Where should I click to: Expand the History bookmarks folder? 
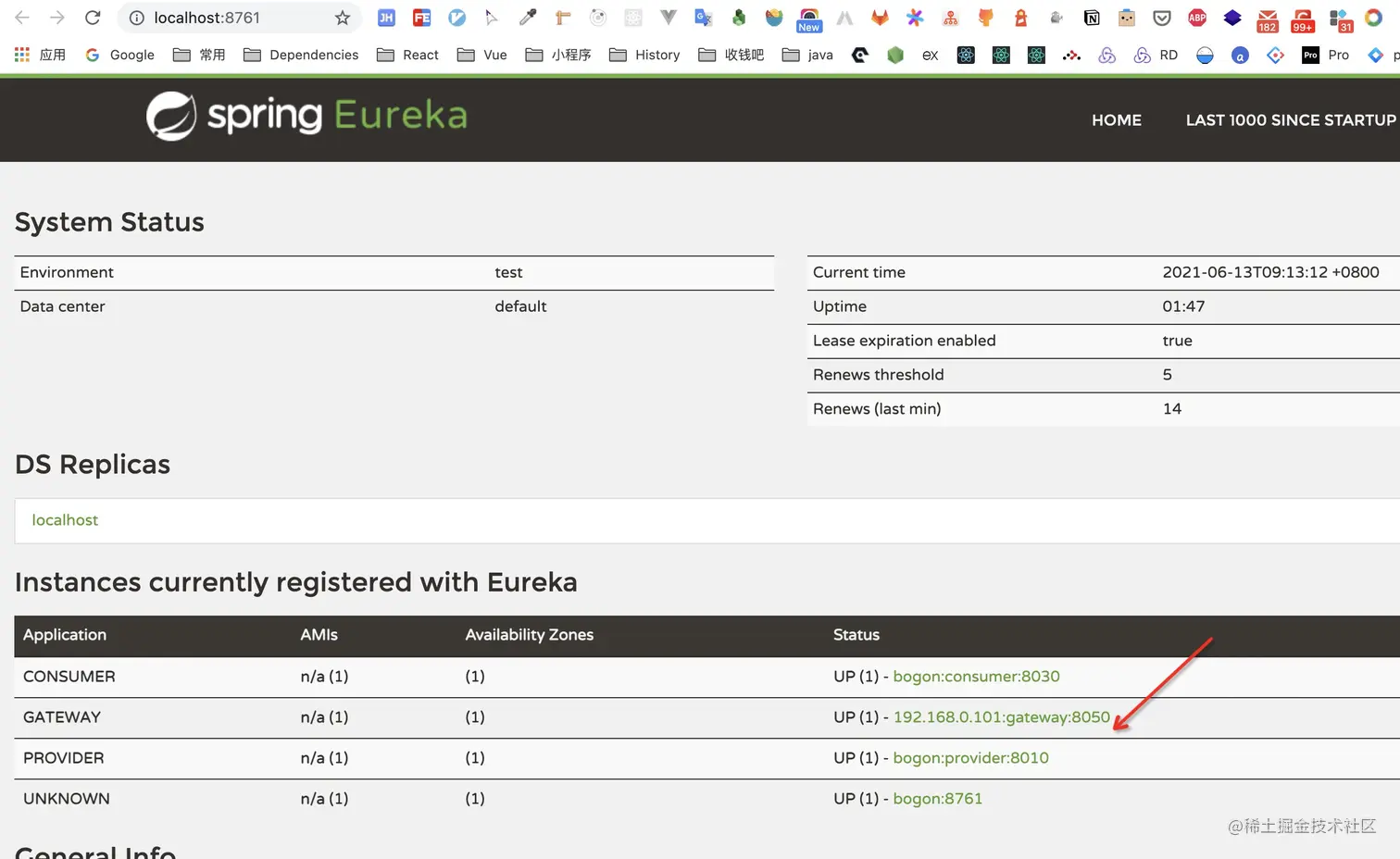[644, 55]
